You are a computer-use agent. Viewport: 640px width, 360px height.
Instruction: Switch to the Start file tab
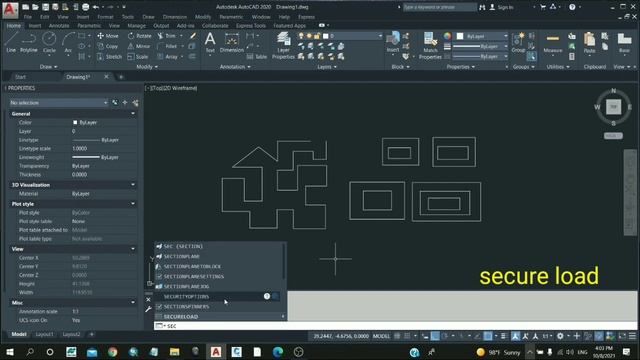click(x=20, y=77)
